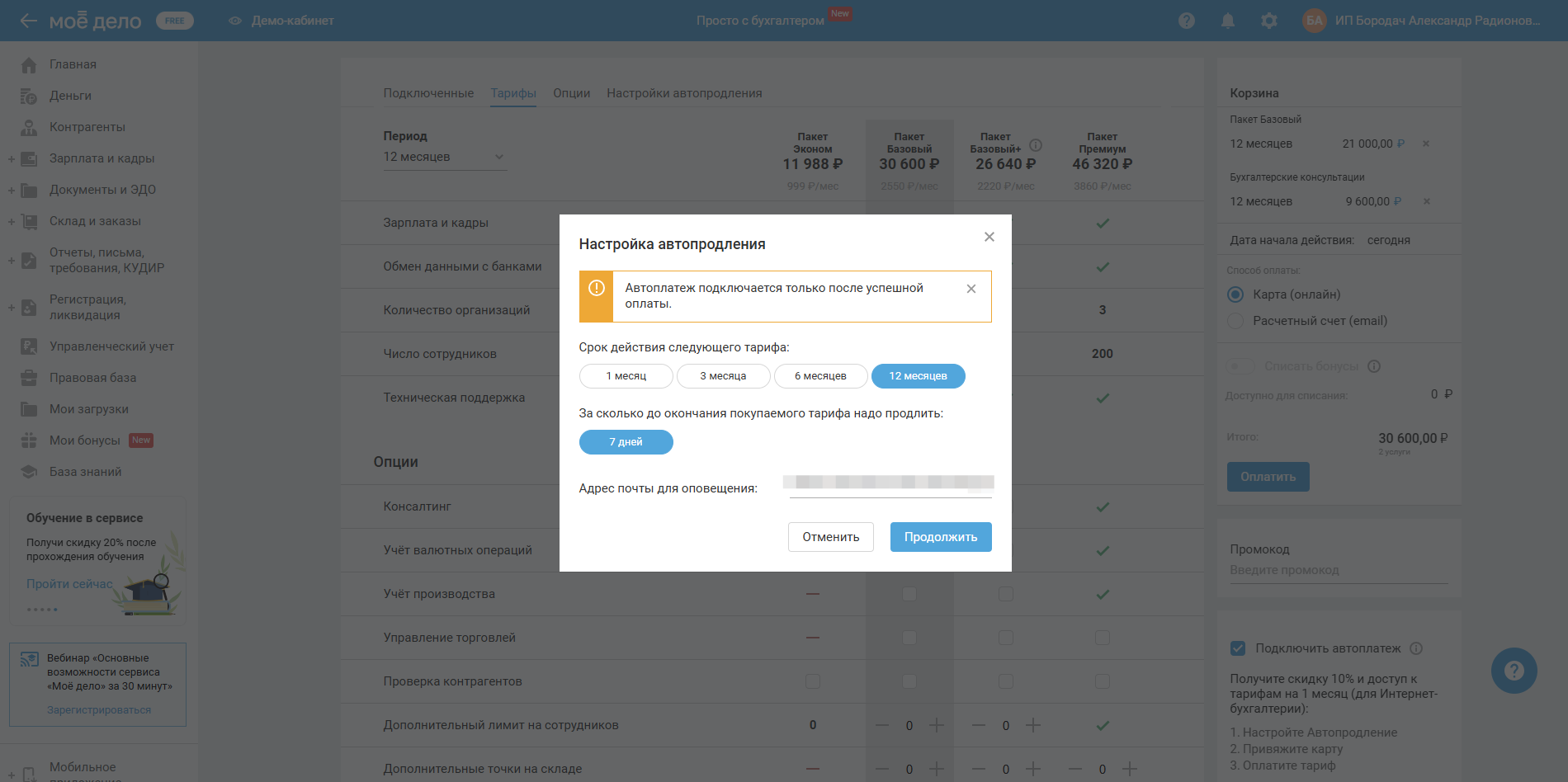Close the Настройка автопродления dialog
1568x782 pixels.
tap(989, 237)
